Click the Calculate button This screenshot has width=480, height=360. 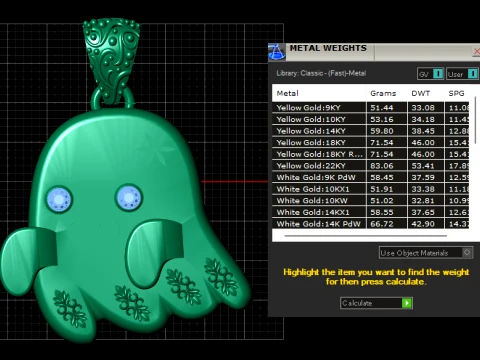coord(376,303)
